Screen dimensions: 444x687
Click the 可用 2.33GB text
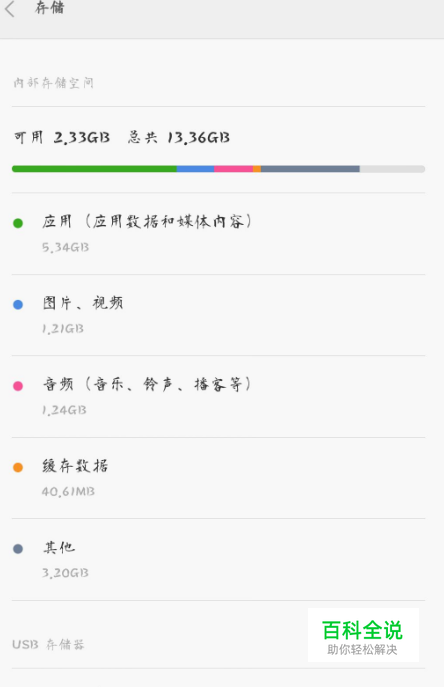62,138
